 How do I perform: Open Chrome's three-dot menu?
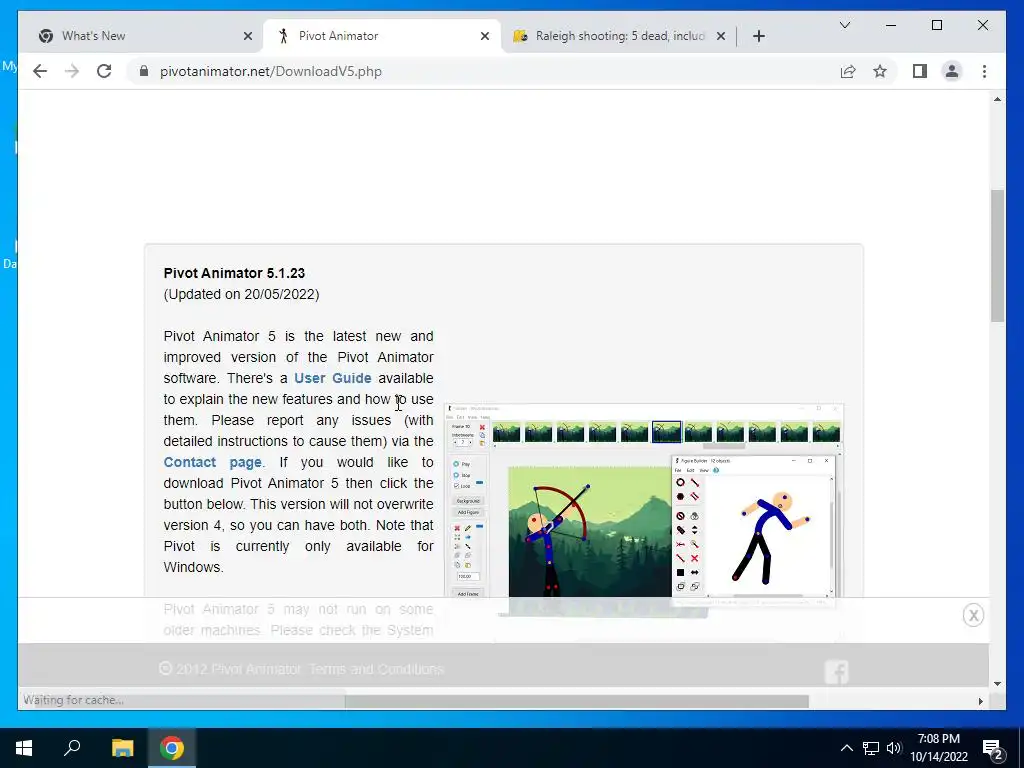click(x=984, y=71)
